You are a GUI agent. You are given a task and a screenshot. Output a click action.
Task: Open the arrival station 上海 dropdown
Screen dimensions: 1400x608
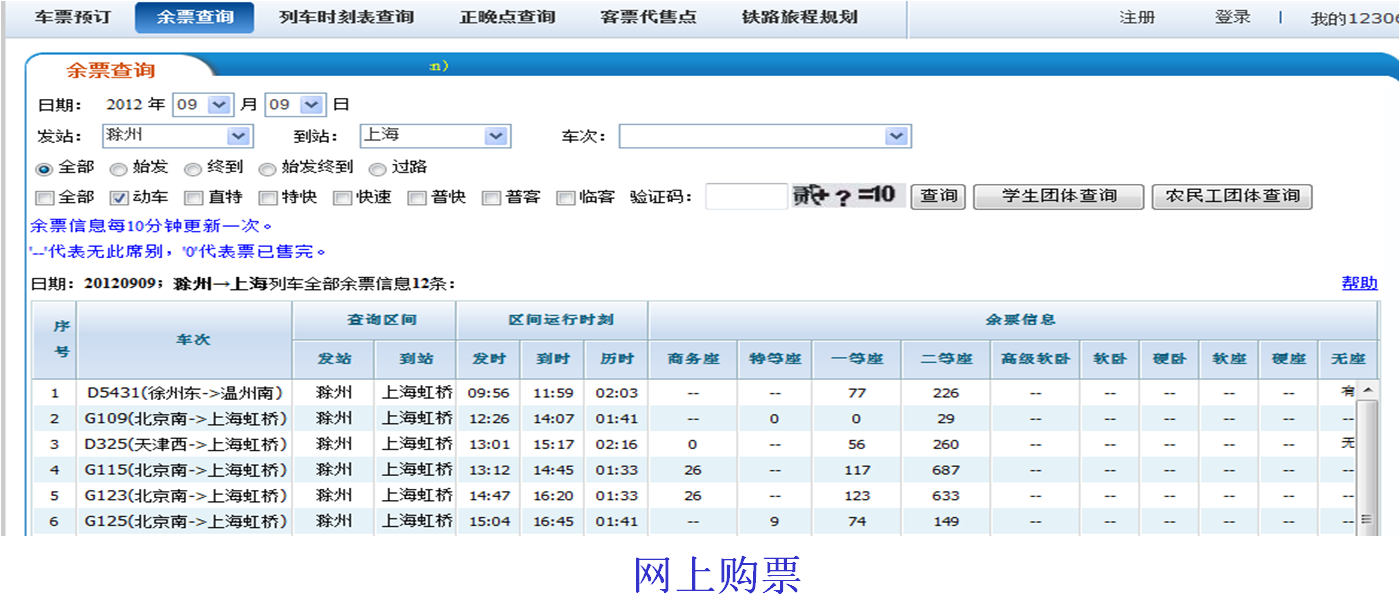435,136
